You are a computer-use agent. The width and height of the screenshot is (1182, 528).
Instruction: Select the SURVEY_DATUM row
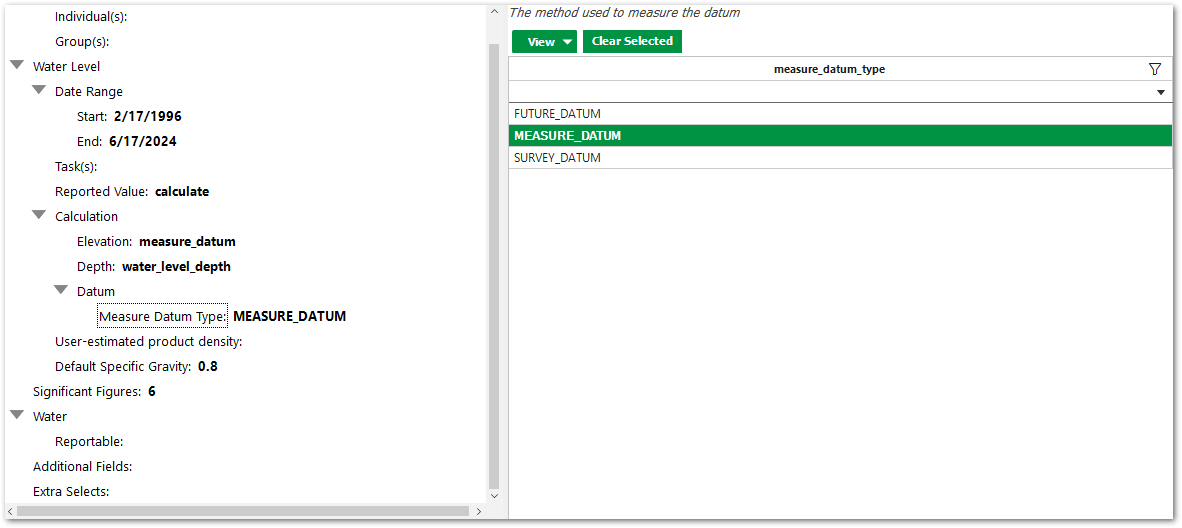point(557,158)
